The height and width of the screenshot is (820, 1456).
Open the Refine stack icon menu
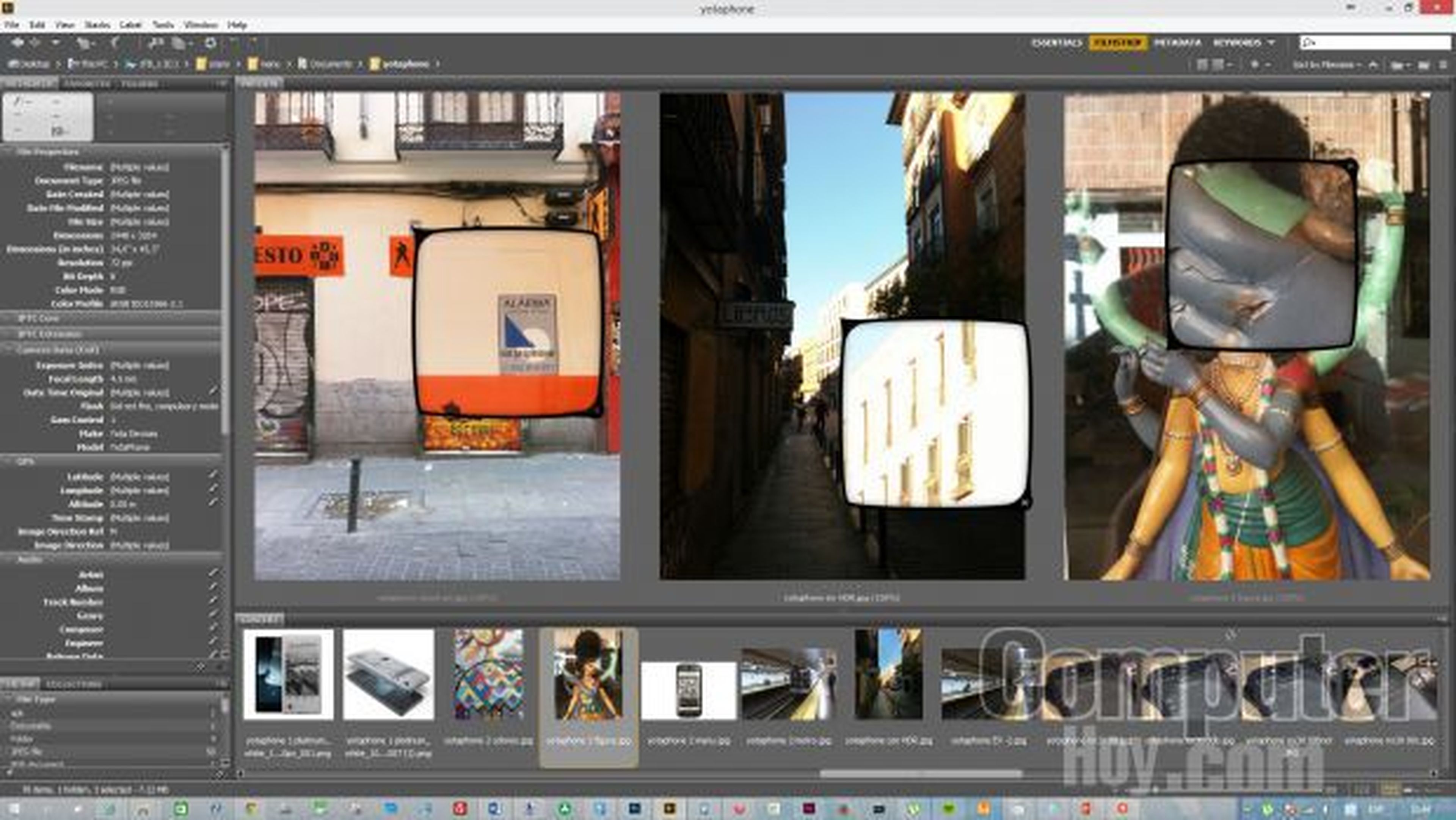182,42
